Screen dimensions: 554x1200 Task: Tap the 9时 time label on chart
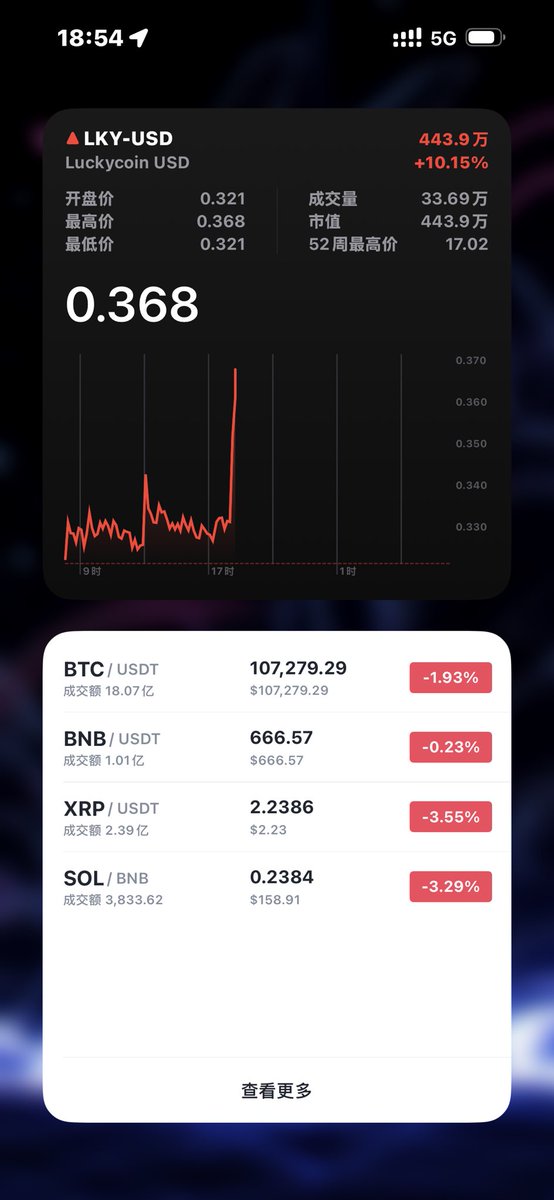(x=92, y=571)
